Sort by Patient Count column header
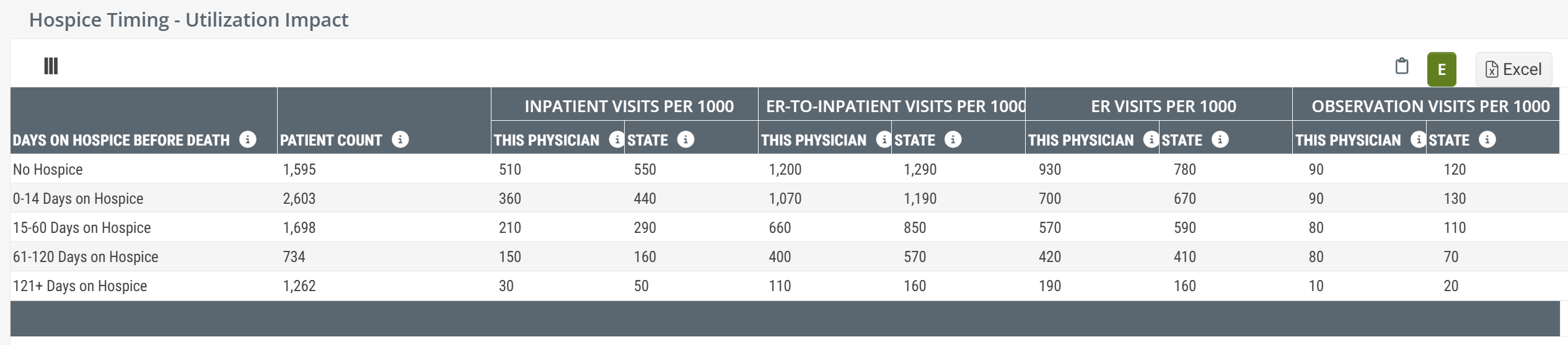Screen dimensions: 1568x345 [x=331, y=140]
